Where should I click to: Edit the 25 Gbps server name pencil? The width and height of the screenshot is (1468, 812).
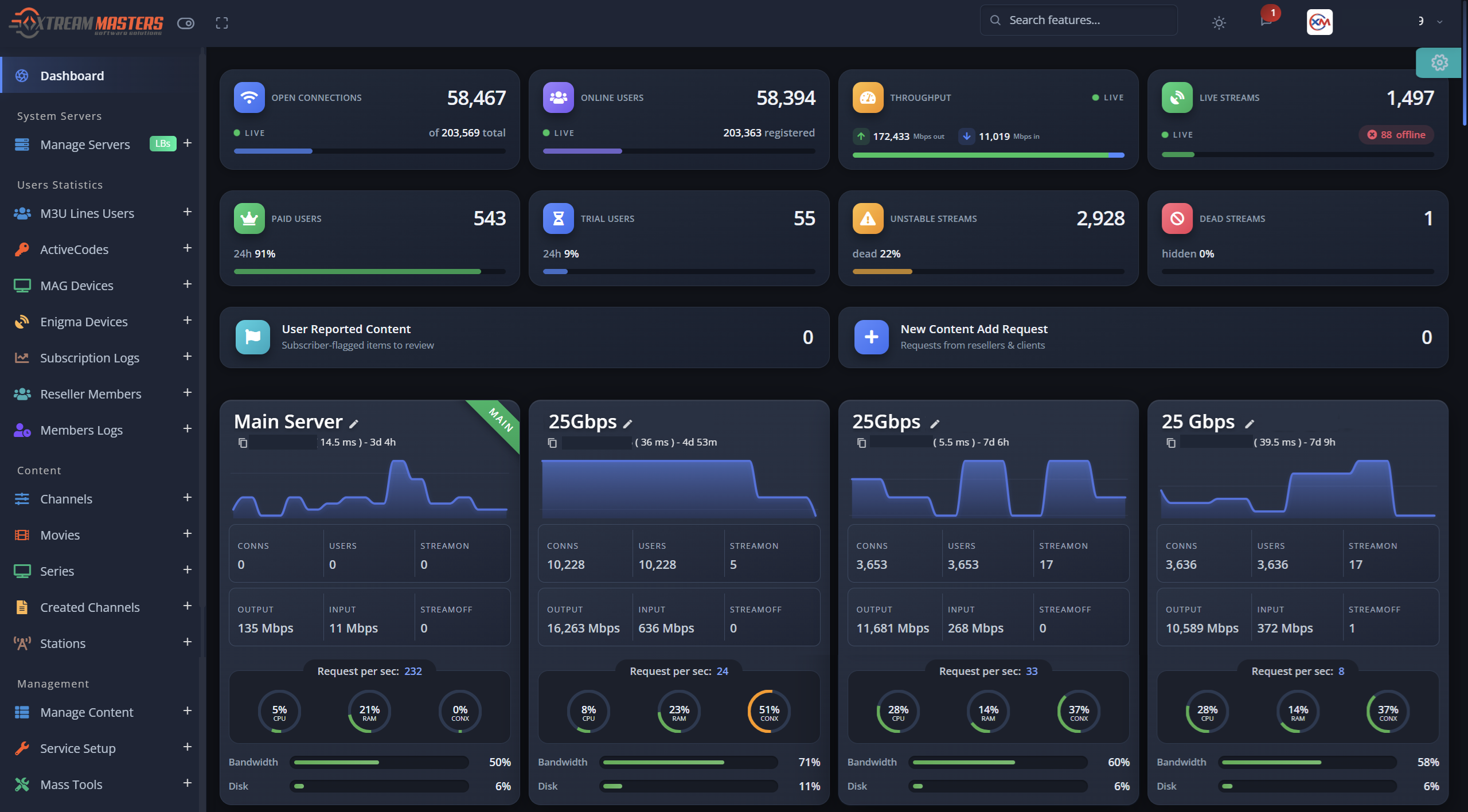pyautogui.click(x=1250, y=424)
